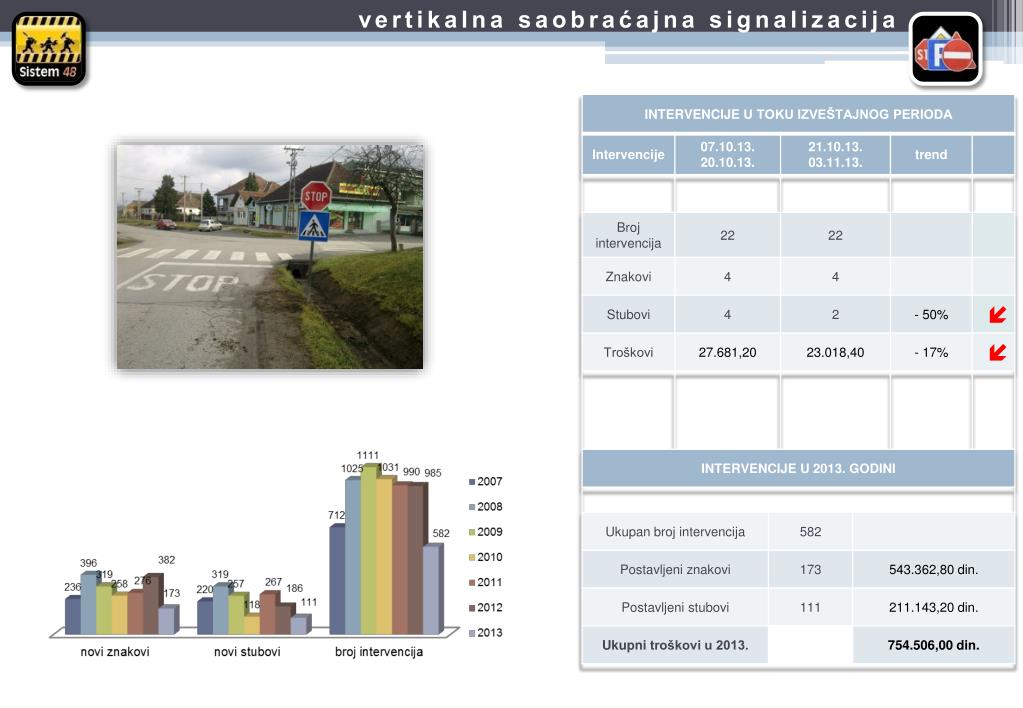Screen dimensions: 1023x708
Task: Click the traffic signs icon beside the title
Action: tap(945, 50)
